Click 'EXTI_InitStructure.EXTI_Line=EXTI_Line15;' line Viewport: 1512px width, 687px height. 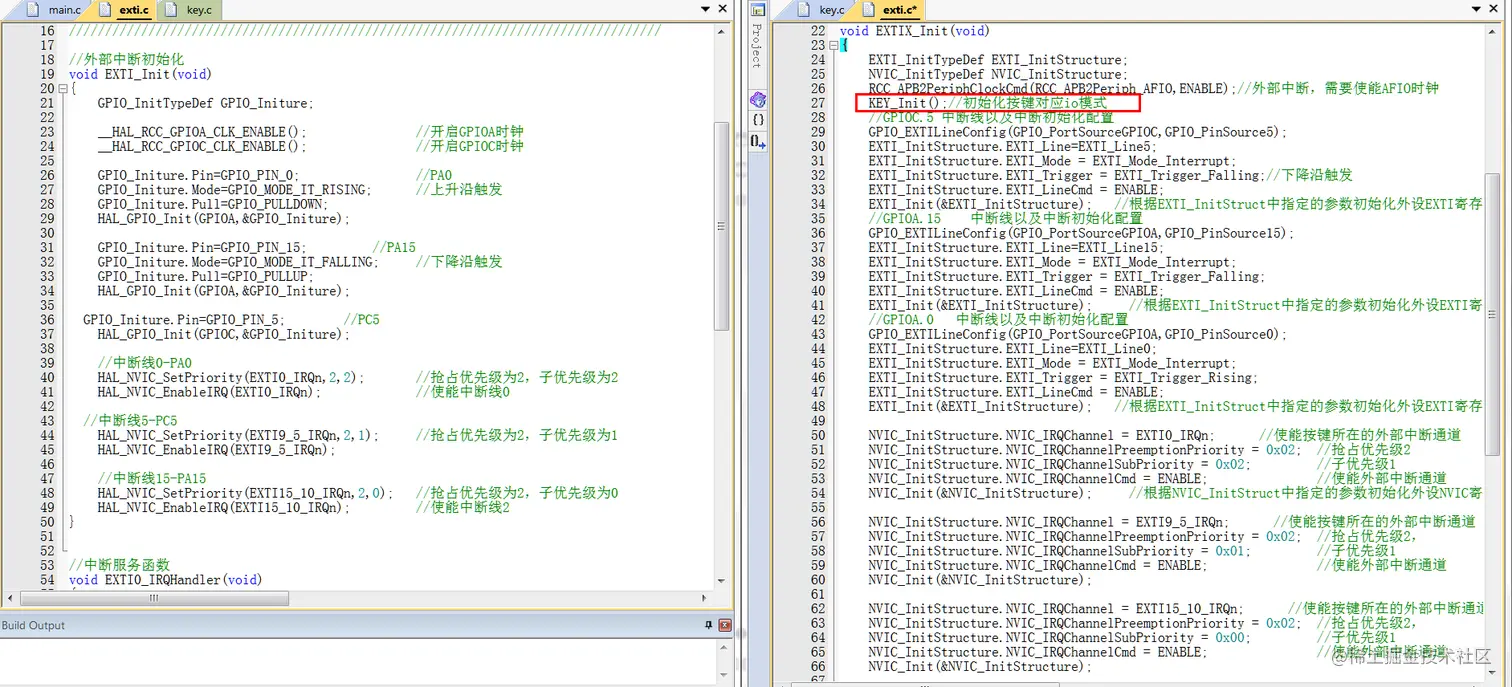pyautogui.click(x=1016, y=247)
